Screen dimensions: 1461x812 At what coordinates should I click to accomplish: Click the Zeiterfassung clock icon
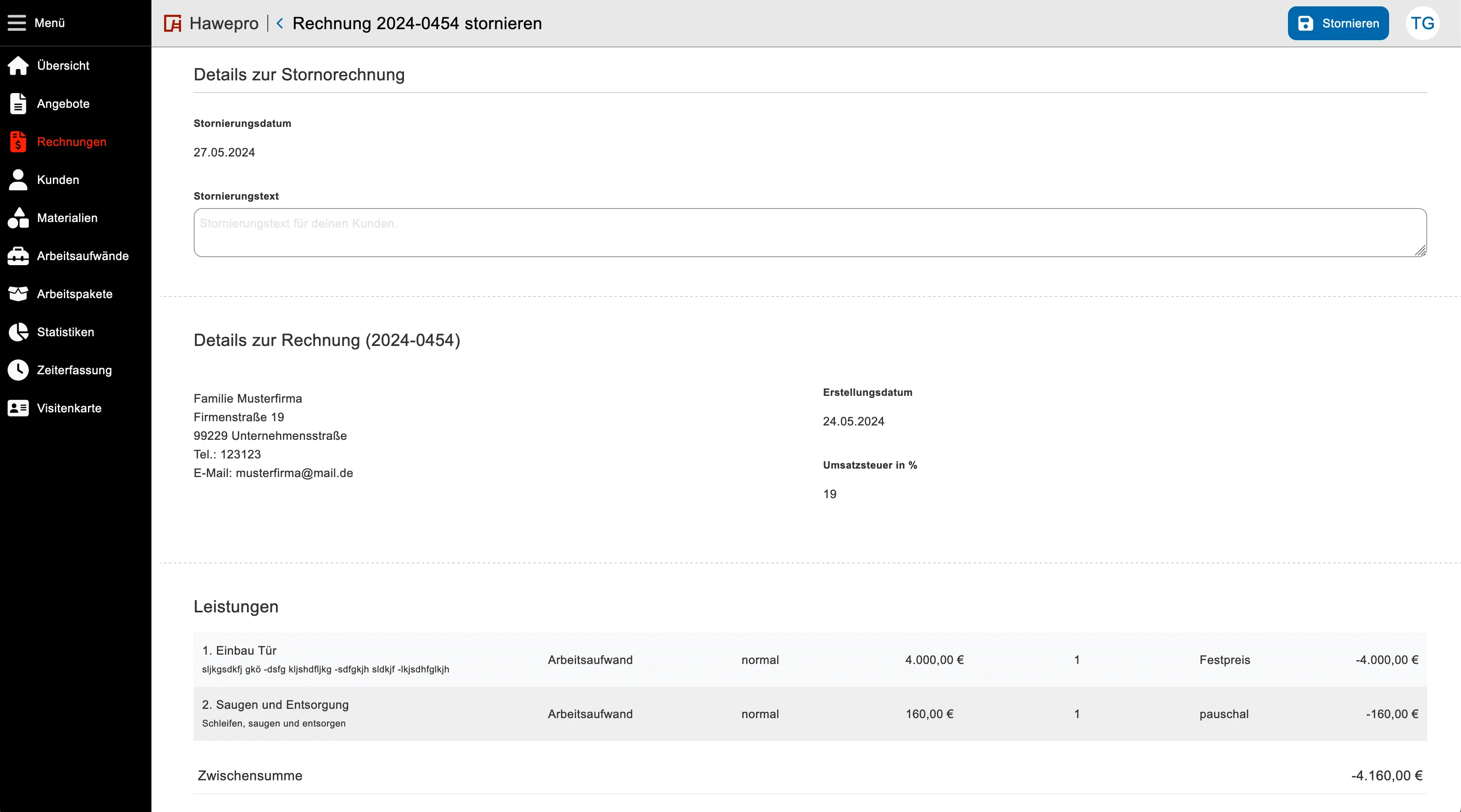tap(18, 370)
